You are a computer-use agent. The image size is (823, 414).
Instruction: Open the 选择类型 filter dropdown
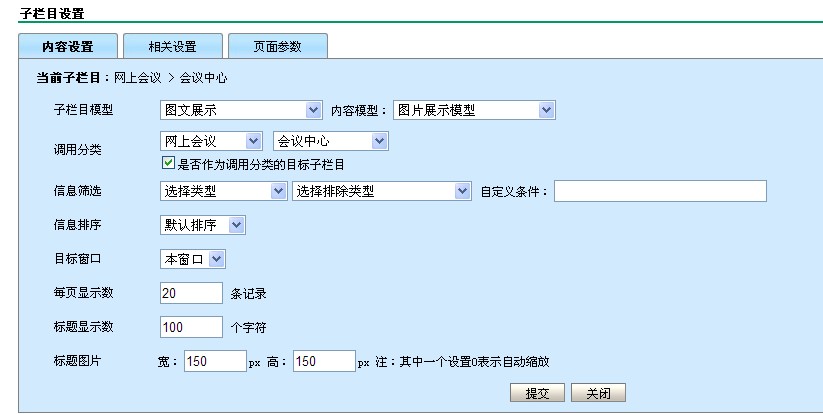click(222, 191)
